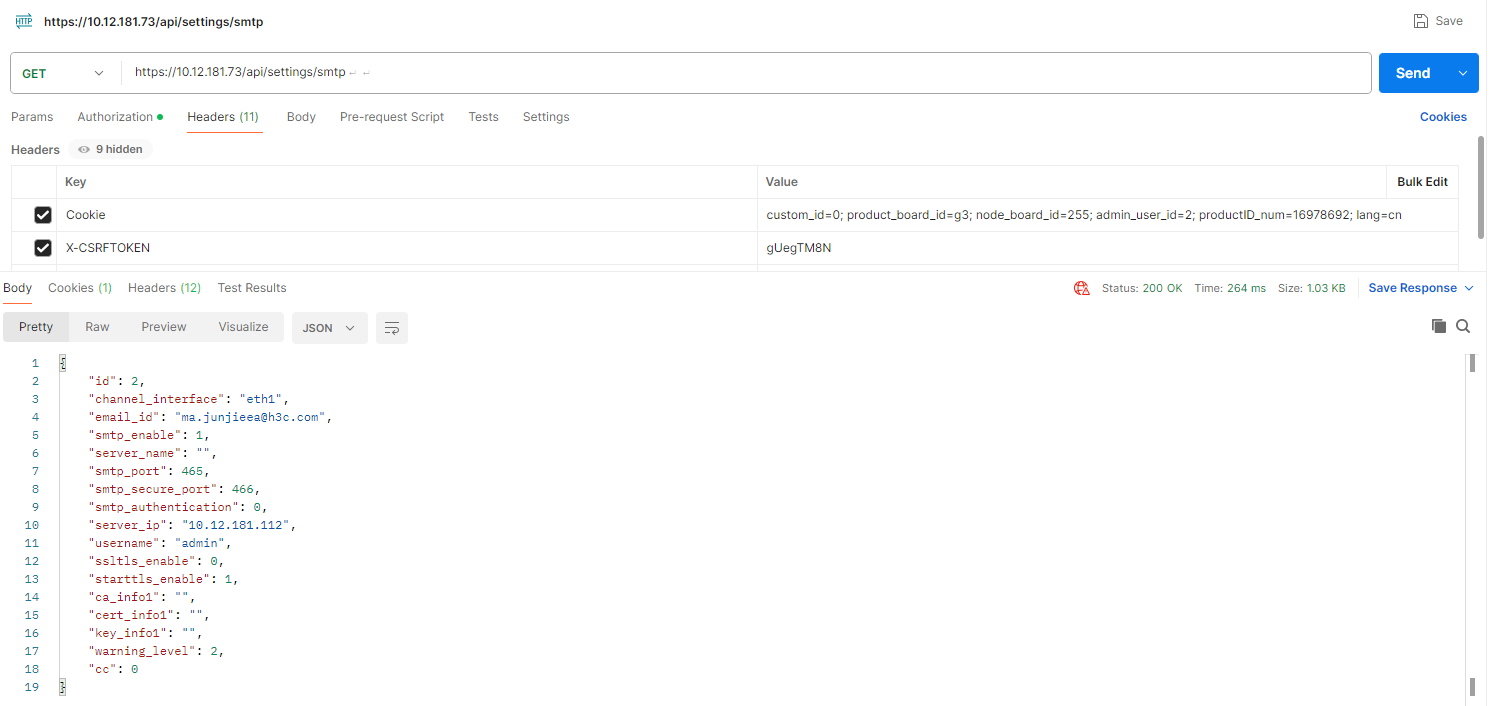This screenshot has height=706, width=1492.
Task: Open the Cookies link
Action: tap(1443, 117)
